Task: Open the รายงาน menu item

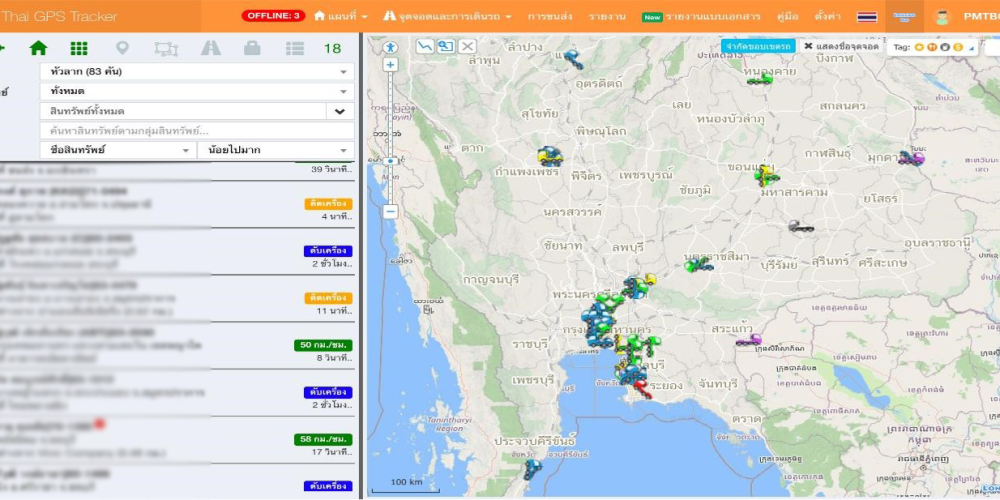Action: 607,16
